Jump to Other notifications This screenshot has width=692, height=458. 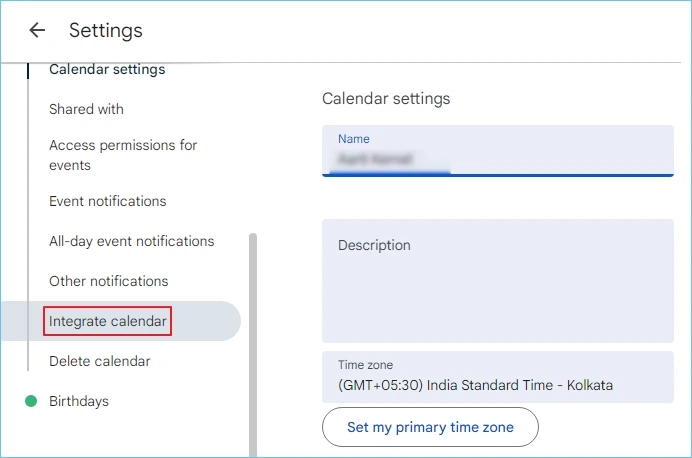point(108,281)
